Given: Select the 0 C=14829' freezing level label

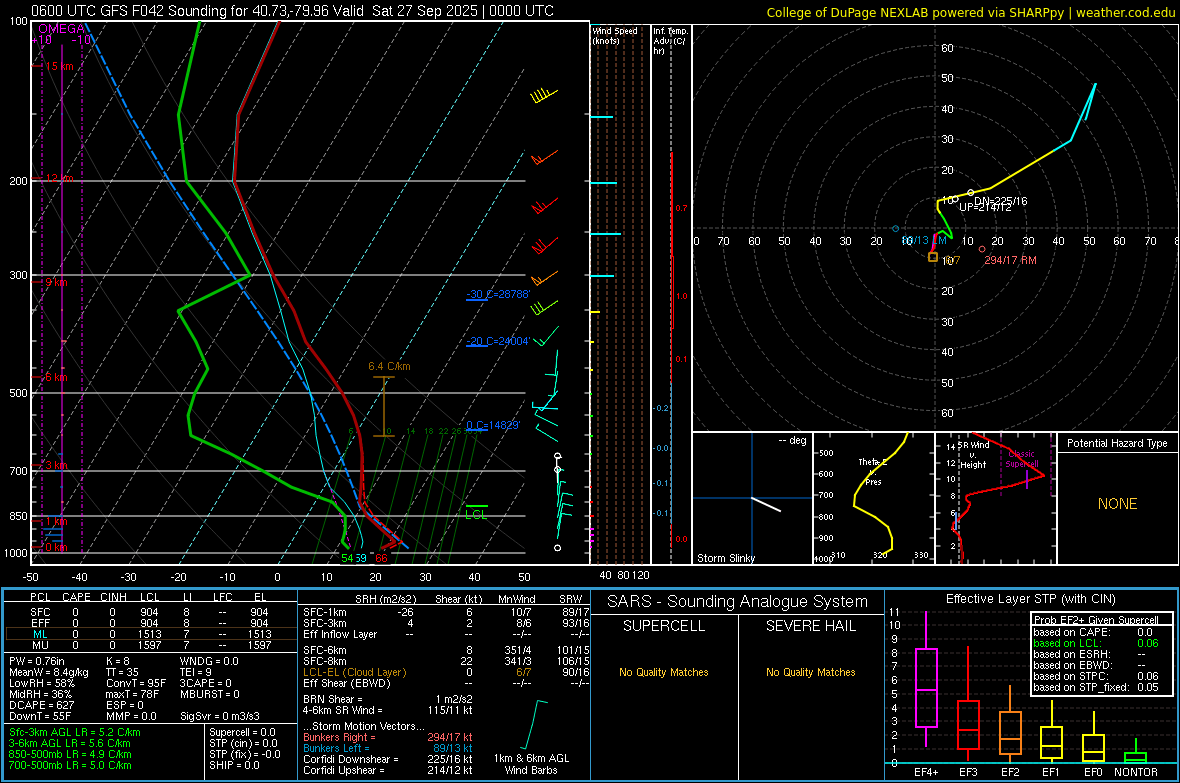Looking at the screenshot, I should point(493,425).
